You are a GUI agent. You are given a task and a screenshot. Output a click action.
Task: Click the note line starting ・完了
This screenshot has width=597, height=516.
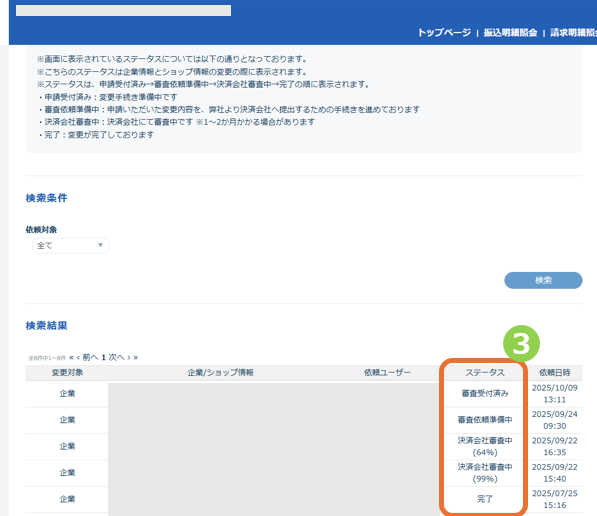(95, 134)
